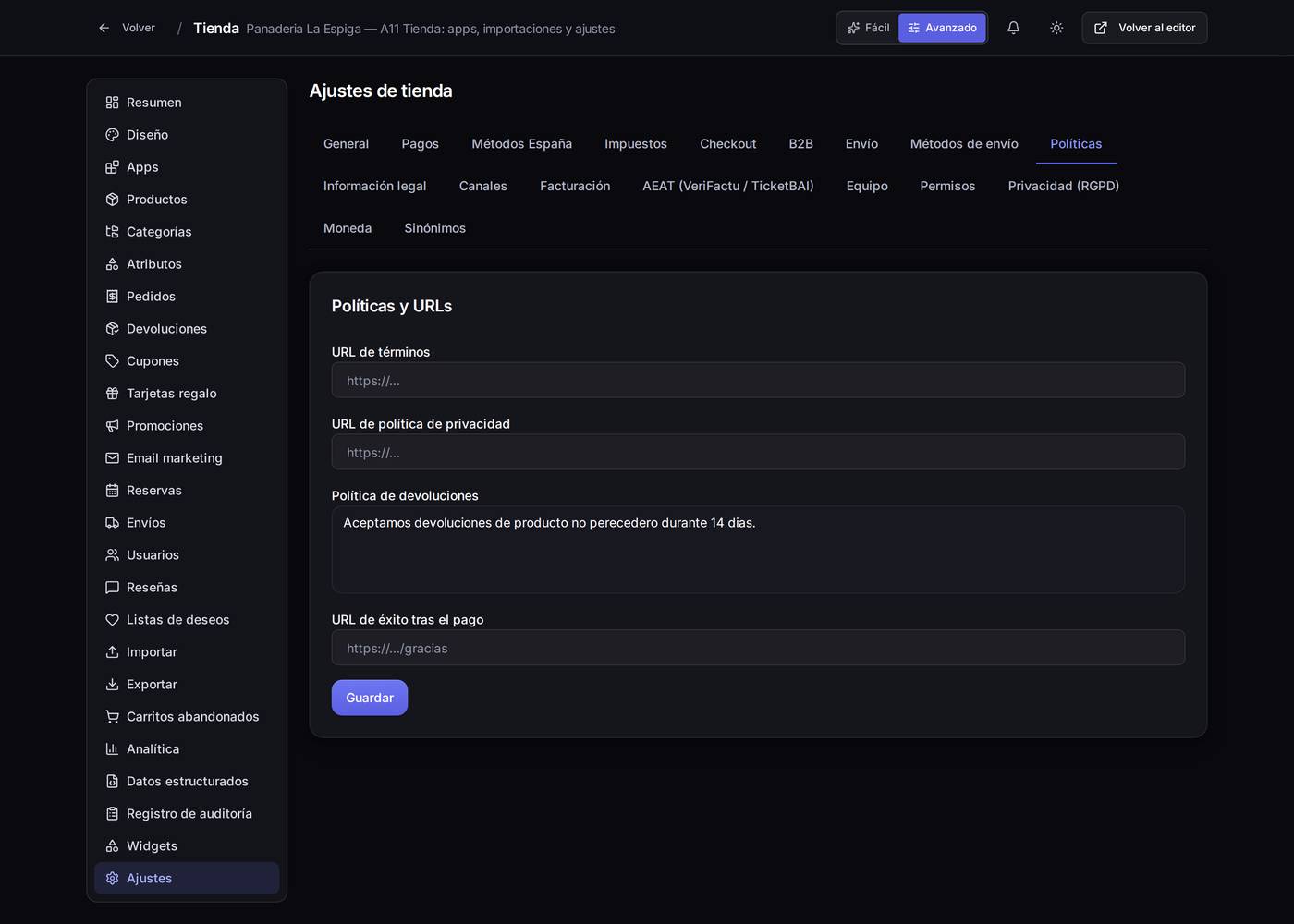Open the Métodos España tab
This screenshot has height=924, width=1294.
pyautogui.click(x=521, y=144)
